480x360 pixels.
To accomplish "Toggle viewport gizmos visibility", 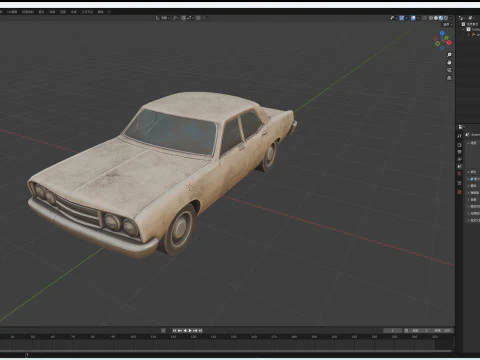I will pyautogui.click(x=402, y=18).
